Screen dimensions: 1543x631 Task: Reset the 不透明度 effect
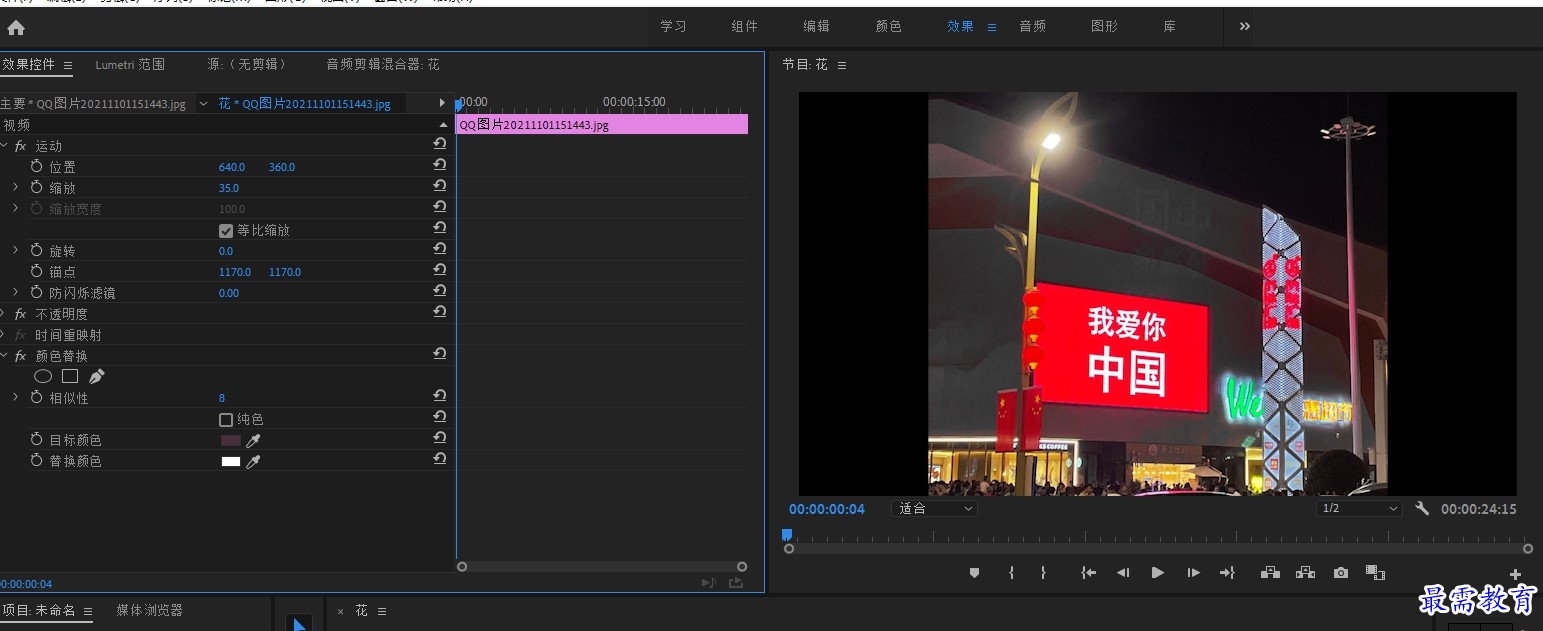pos(439,312)
